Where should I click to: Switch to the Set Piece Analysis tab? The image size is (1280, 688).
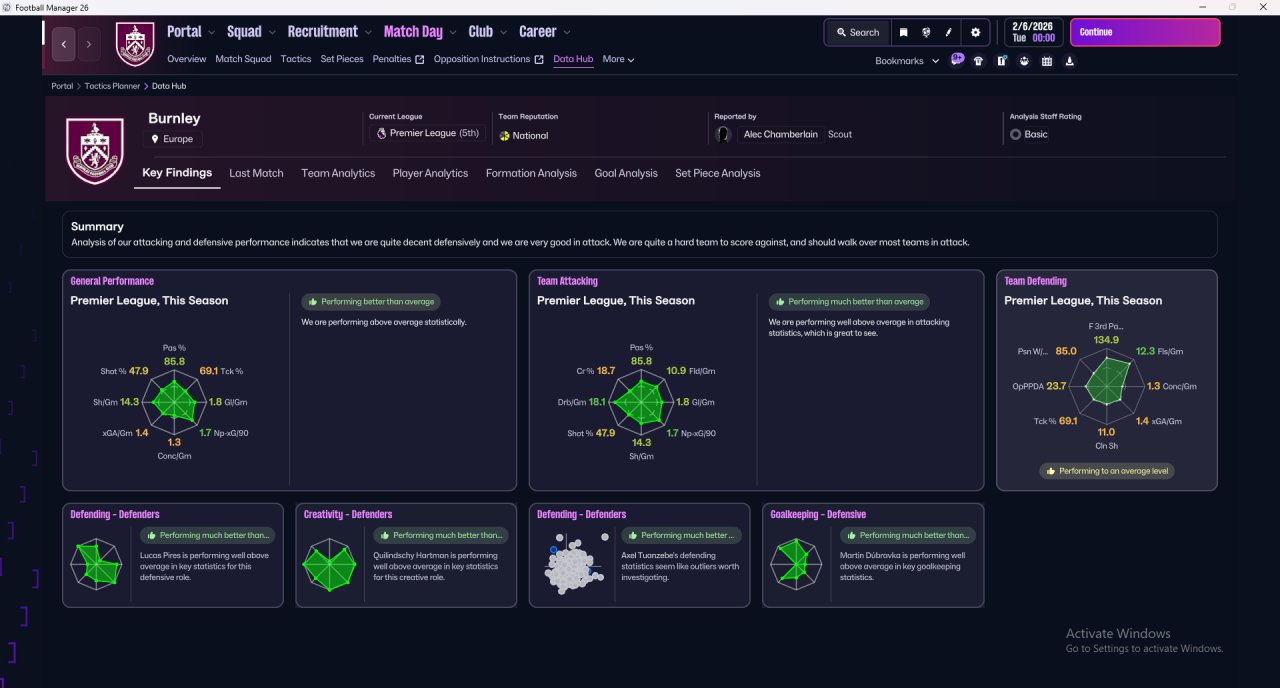[718, 173]
